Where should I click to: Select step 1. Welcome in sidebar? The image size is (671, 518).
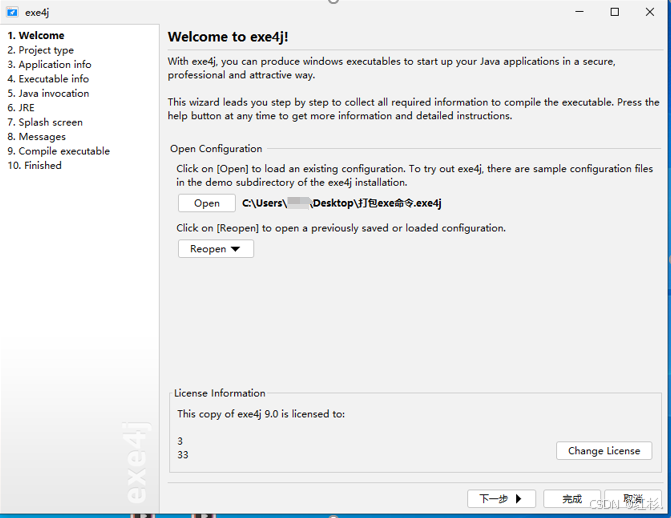[36, 36]
